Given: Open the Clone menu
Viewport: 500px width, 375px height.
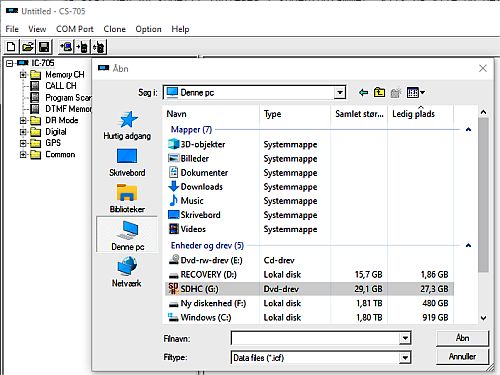Looking at the screenshot, I should click(x=114, y=29).
